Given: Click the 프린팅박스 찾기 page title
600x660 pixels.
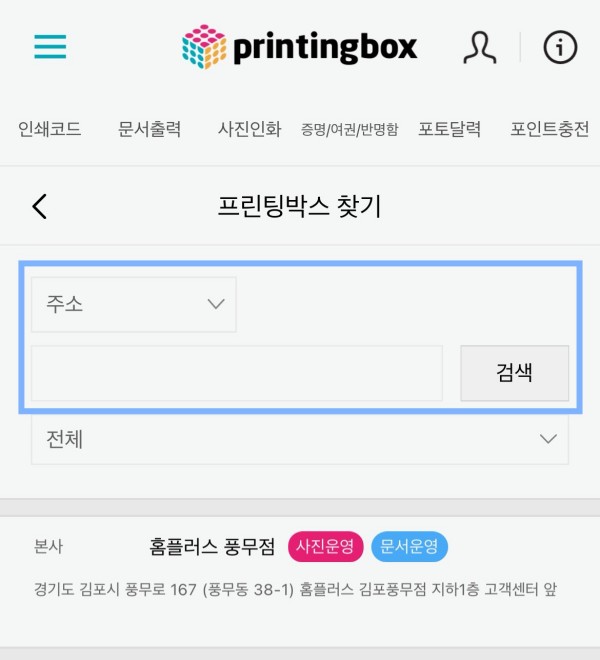Looking at the screenshot, I should pyautogui.click(x=300, y=207).
